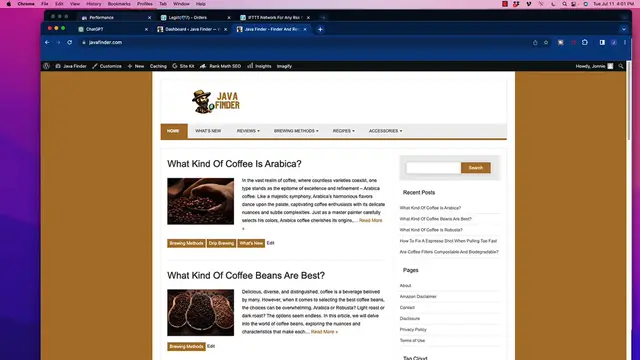Open a new tab with the plus button

click(320, 29)
